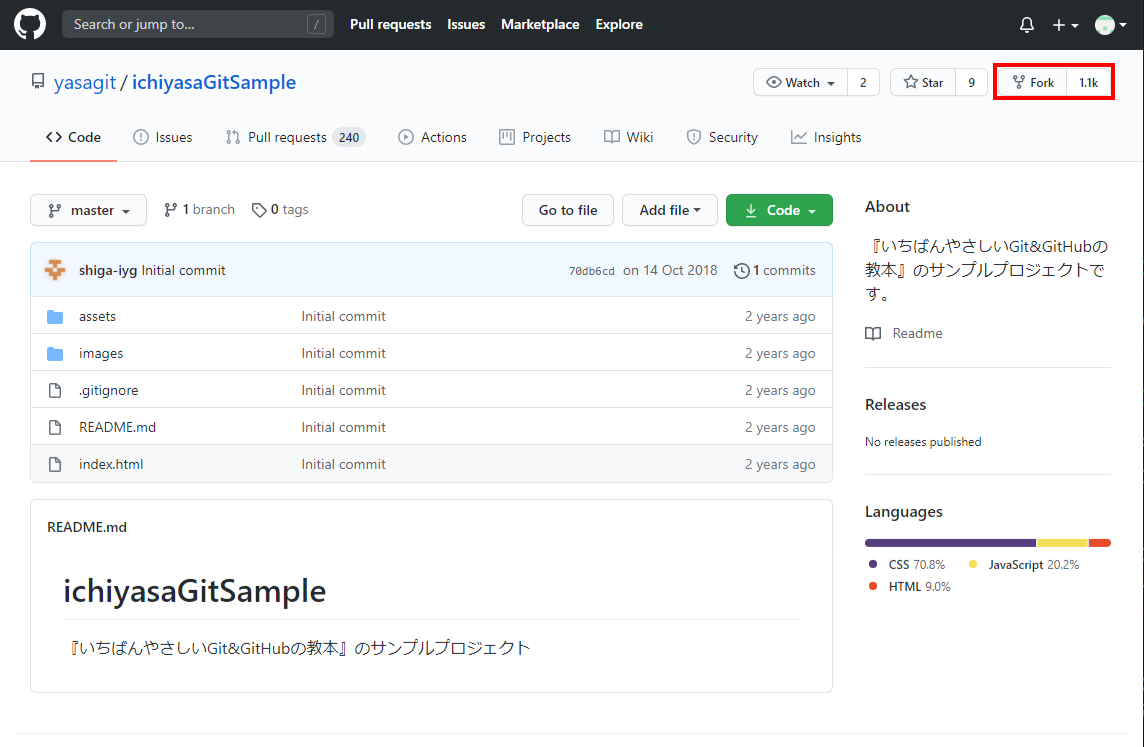Click the README.md file icon

point(55,427)
